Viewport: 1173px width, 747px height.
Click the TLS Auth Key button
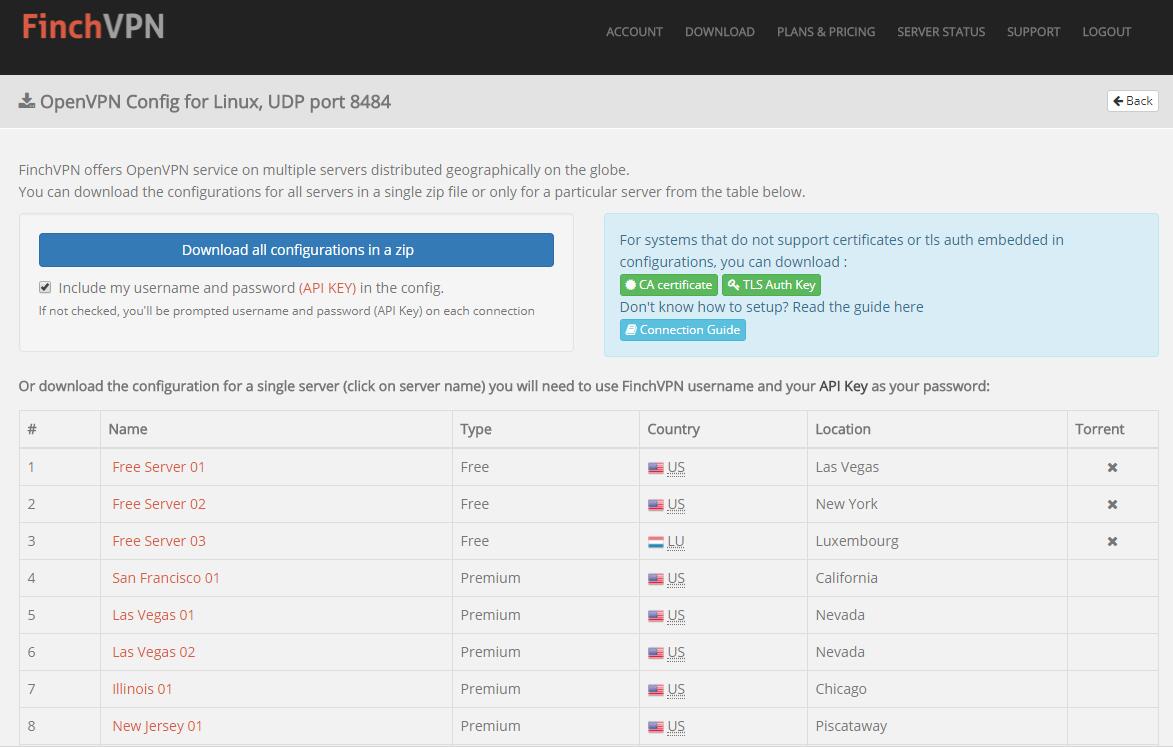771,285
